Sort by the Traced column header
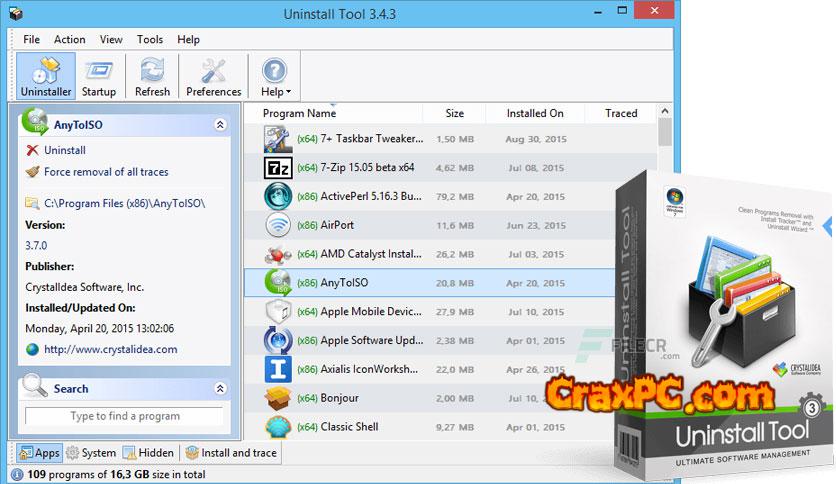 click(621, 113)
